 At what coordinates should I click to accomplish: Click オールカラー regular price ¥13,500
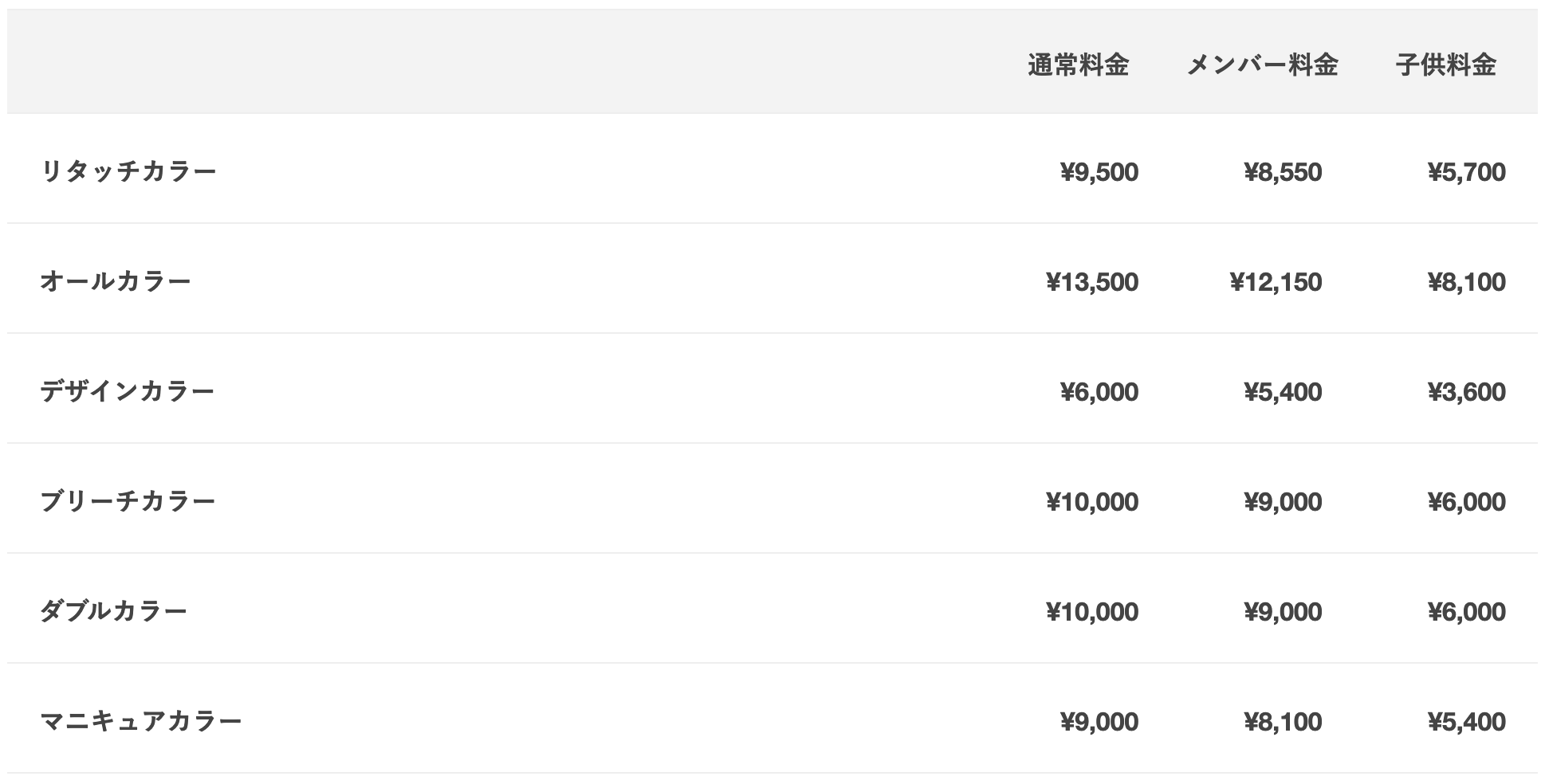(1092, 282)
